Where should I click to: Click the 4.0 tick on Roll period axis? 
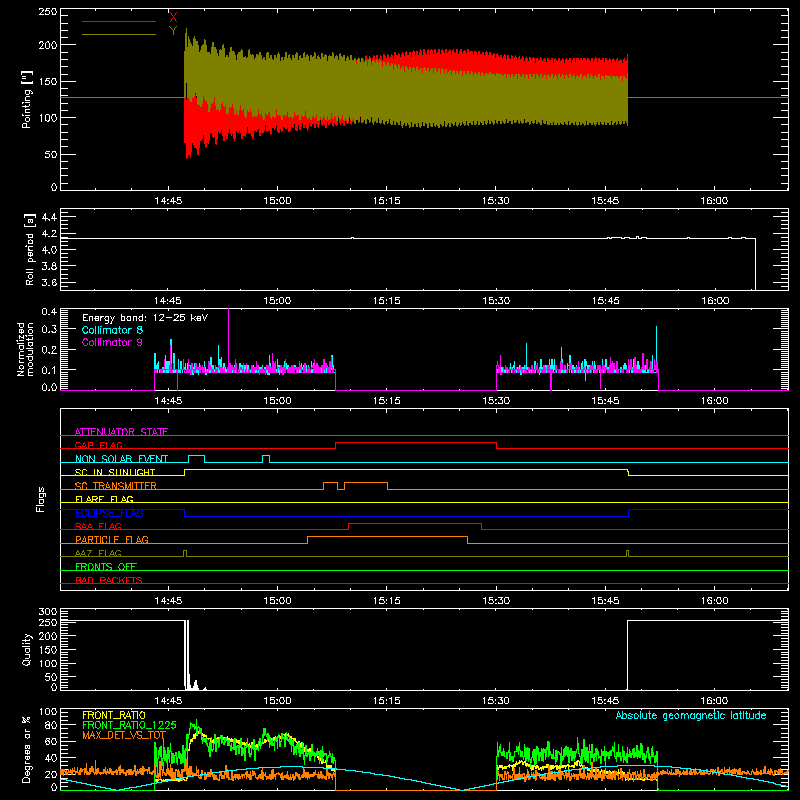point(49,250)
